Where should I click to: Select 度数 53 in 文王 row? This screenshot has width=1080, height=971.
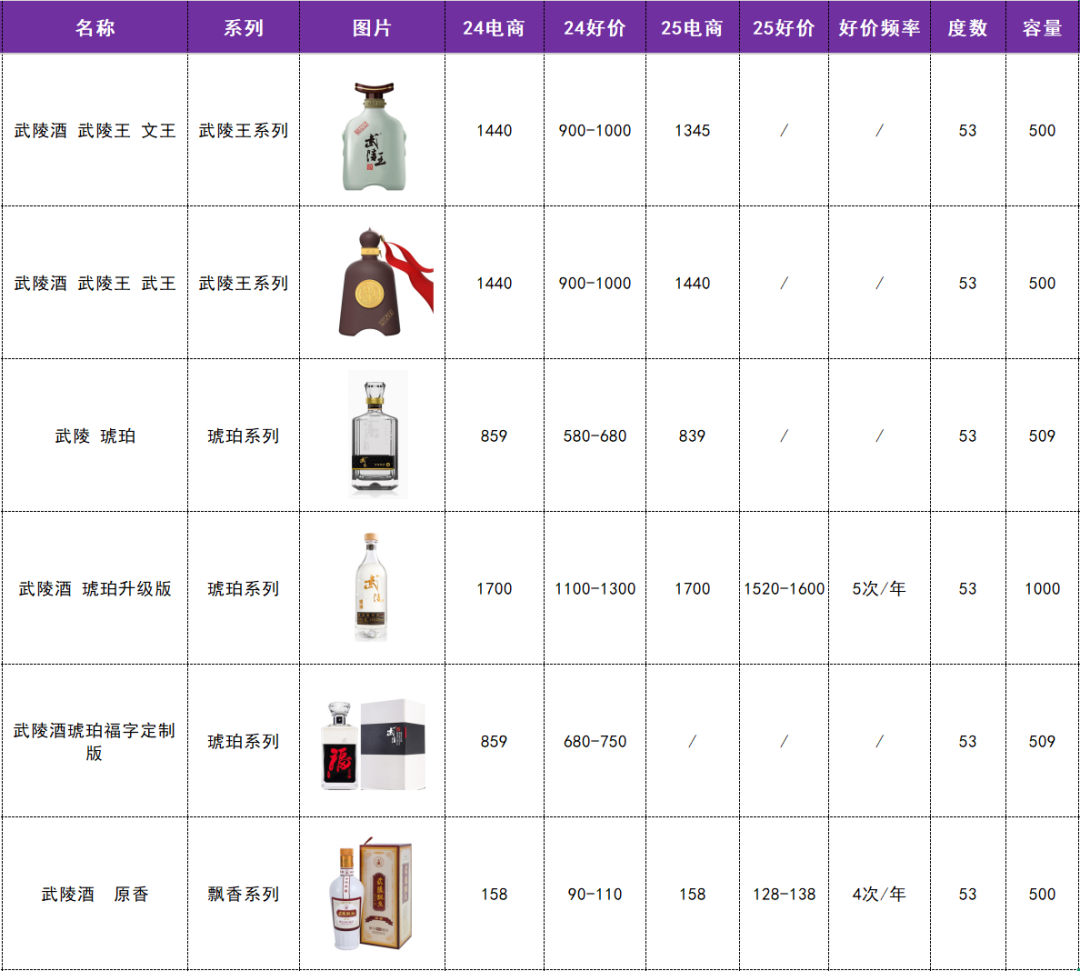[968, 130]
